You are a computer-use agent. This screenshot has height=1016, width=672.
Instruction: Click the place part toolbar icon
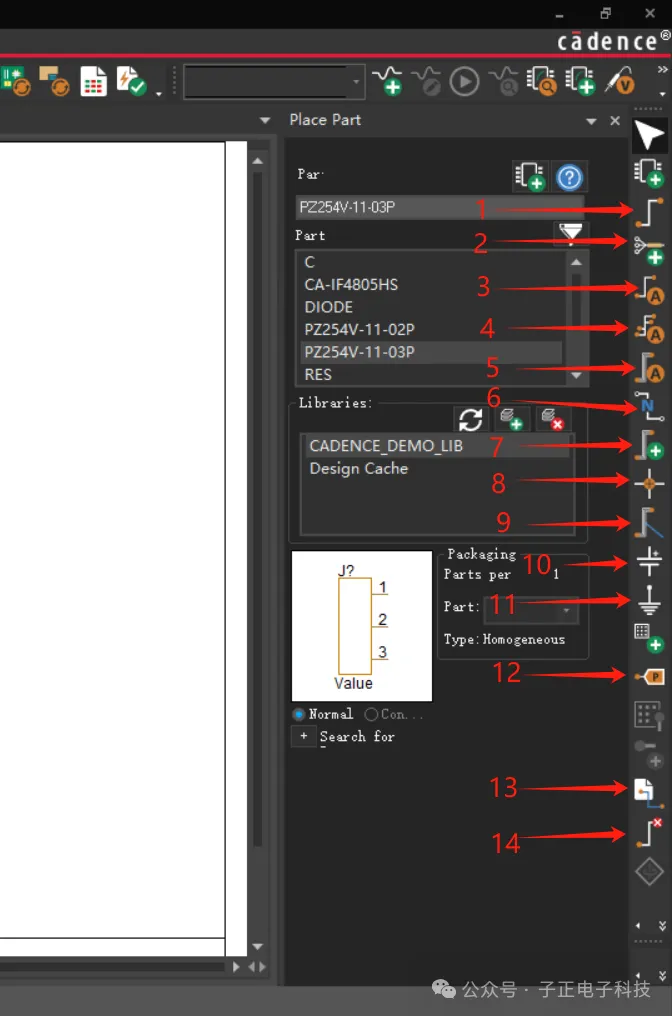coord(581,82)
